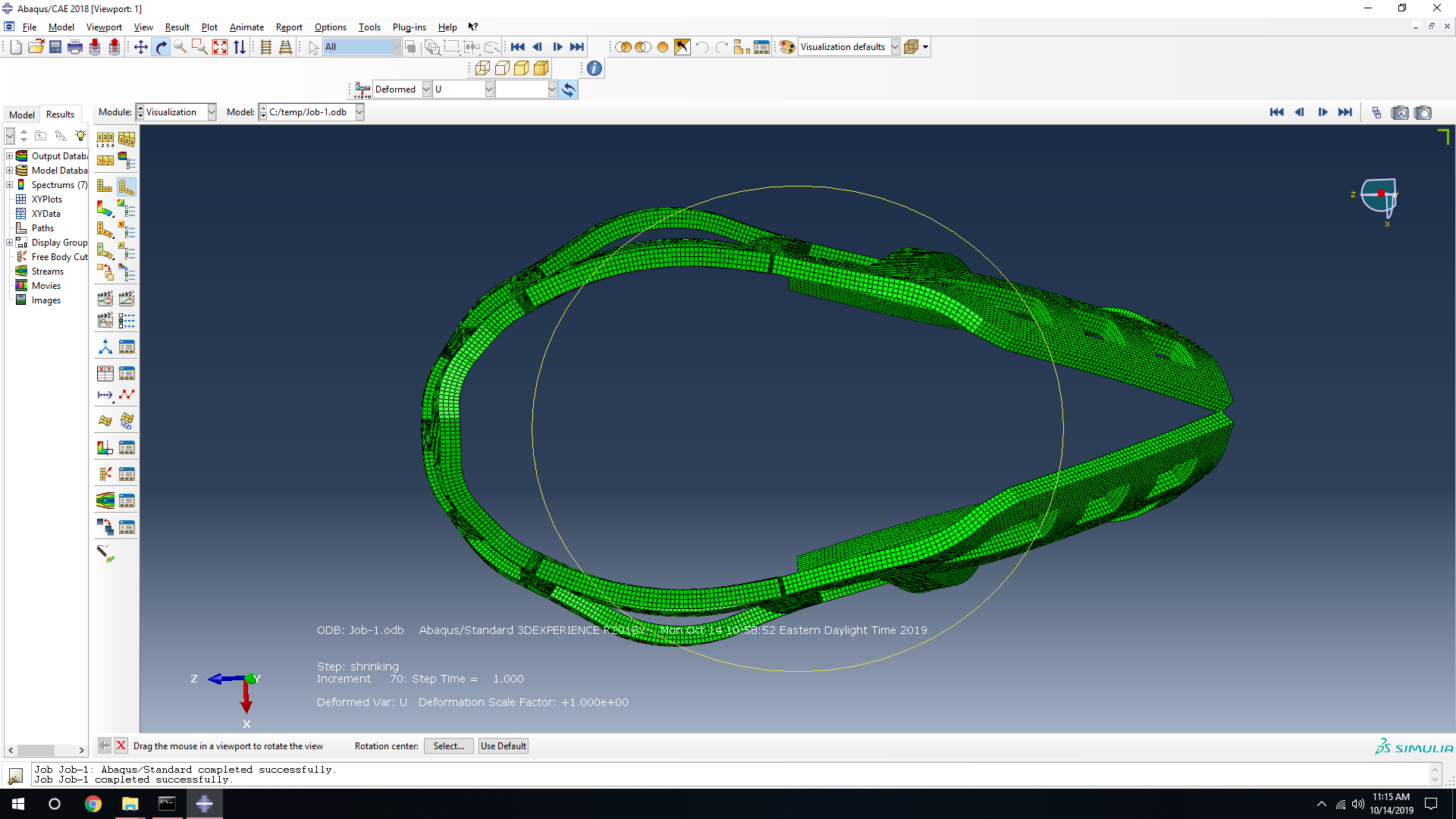Enable shaded render style

[541, 68]
